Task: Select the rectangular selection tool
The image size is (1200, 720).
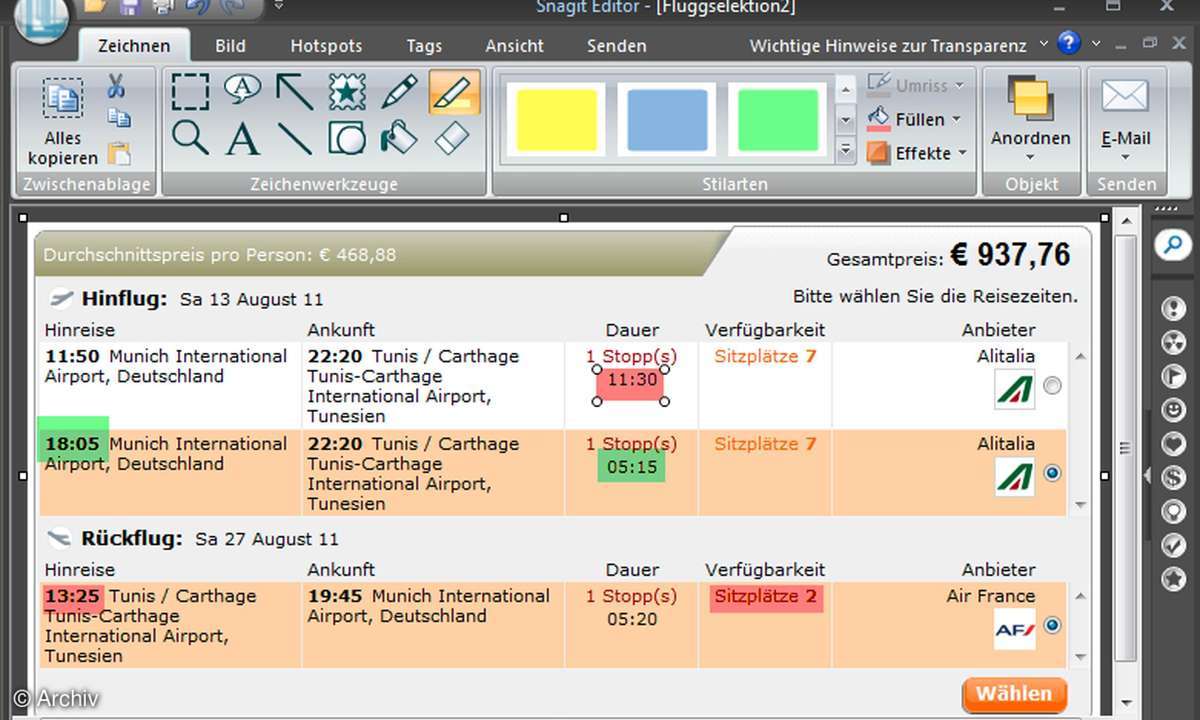Action: coord(190,91)
